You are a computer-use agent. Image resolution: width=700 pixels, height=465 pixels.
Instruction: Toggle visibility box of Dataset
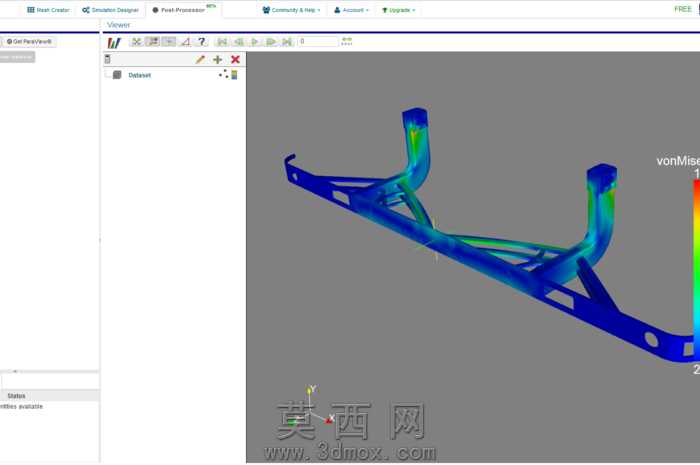coord(117,75)
